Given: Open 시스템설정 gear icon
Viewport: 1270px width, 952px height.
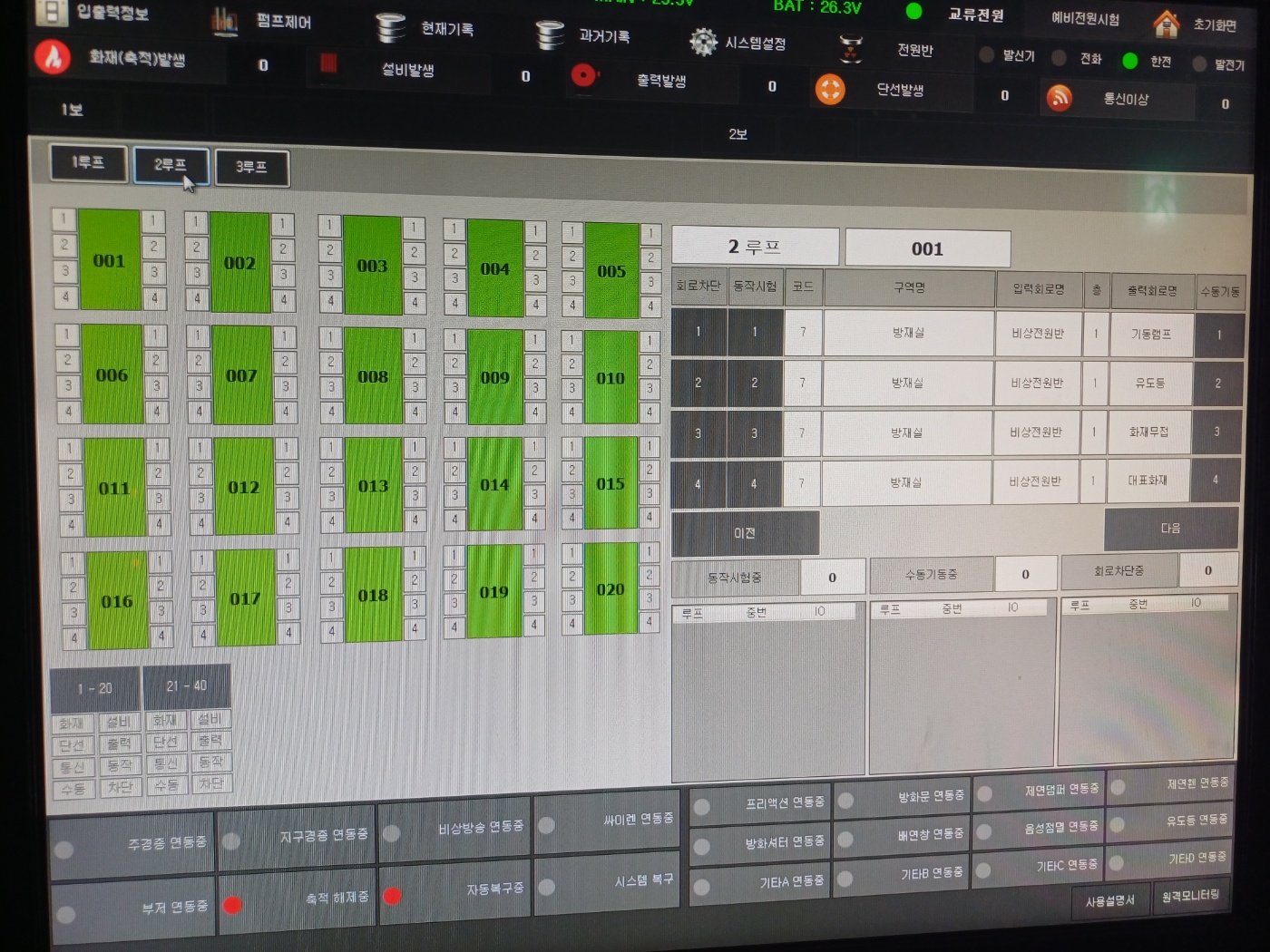Looking at the screenshot, I should 702,42.
